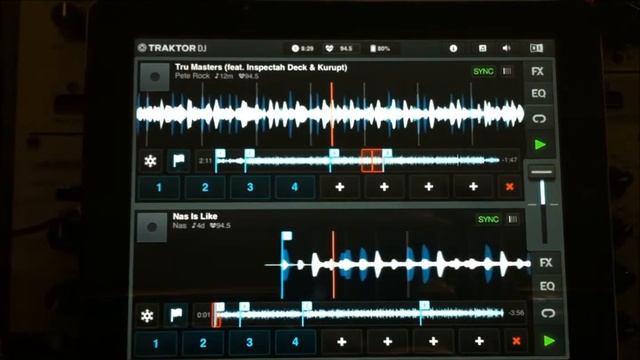Viewport: 640px width, 360px height.
Task: Trigger hotcue 2 on the Nas Is Like deck
Action: point(203,343)
